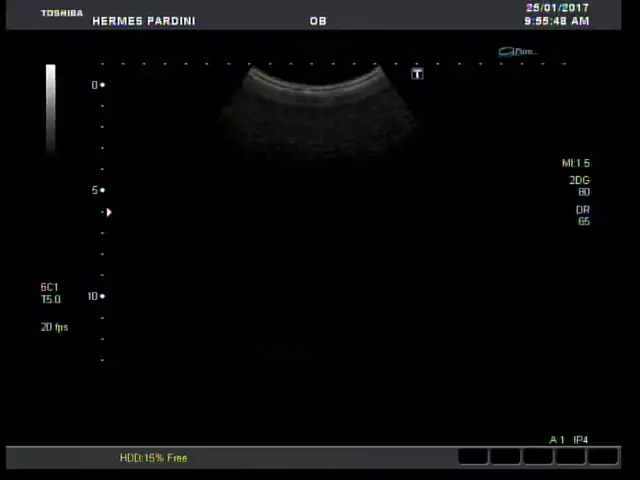Image resolution: width=640 pixels, height=480 pixels.
Task: Select the third empty thumbnail slot
Action: (x=537, y=457)
